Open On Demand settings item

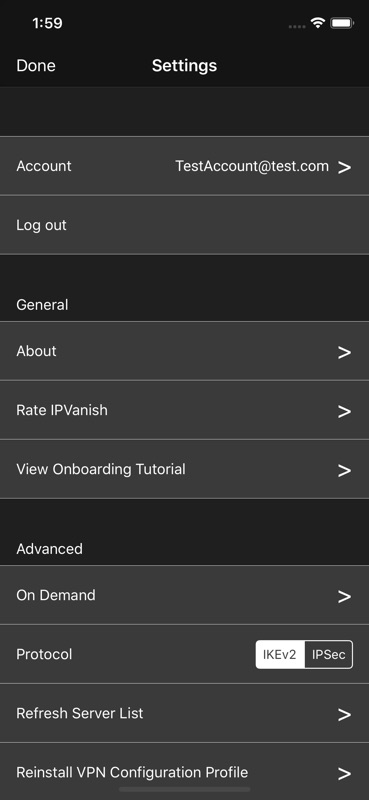pyautogui.click(x=184, y=595)
